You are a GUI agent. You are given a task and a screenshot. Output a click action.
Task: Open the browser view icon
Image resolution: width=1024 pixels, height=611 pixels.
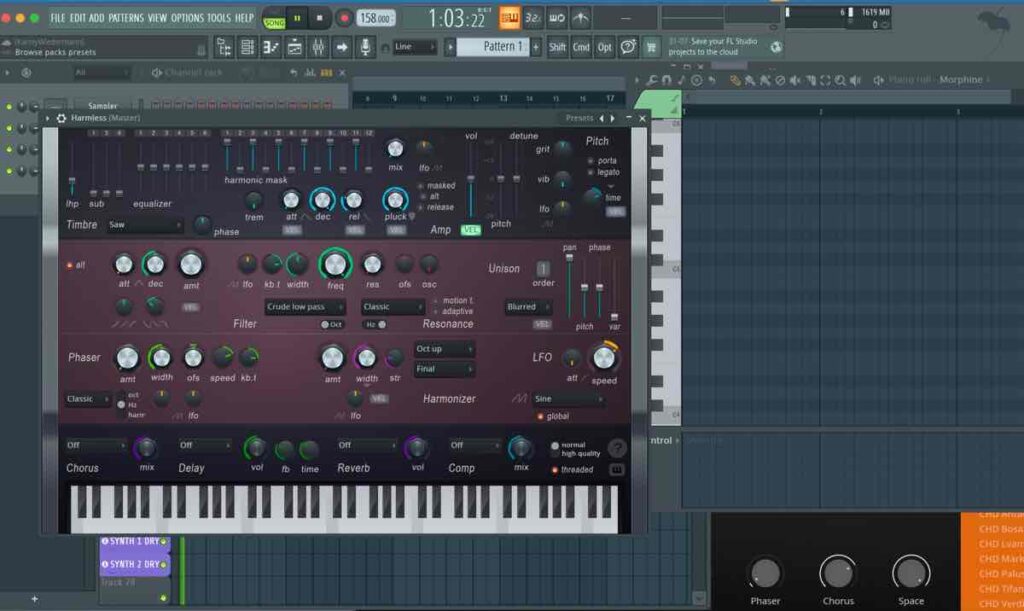224,47
